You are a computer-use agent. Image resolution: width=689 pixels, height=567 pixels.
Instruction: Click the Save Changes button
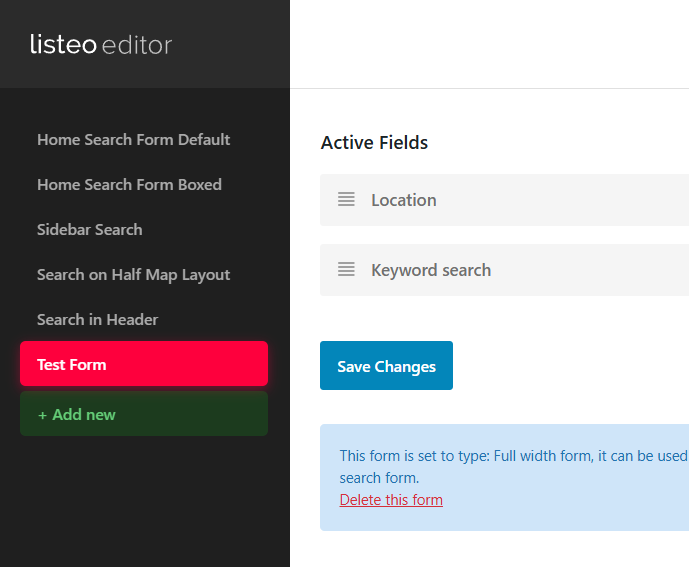point(386,366)
